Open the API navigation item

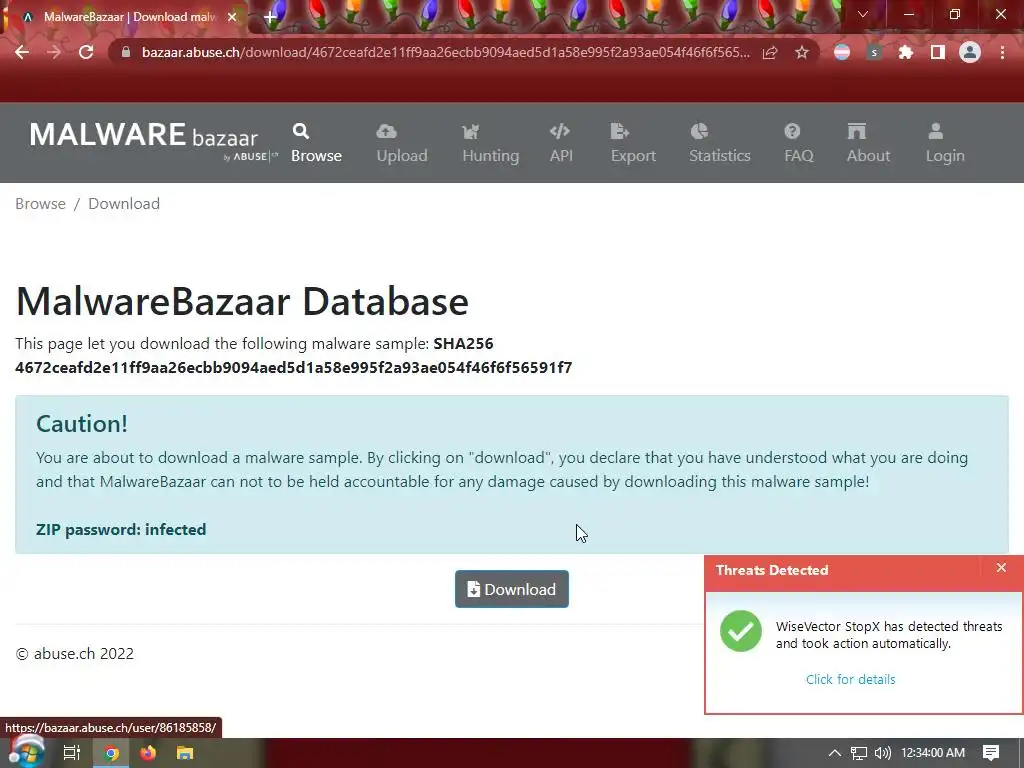tap(561, 143)
